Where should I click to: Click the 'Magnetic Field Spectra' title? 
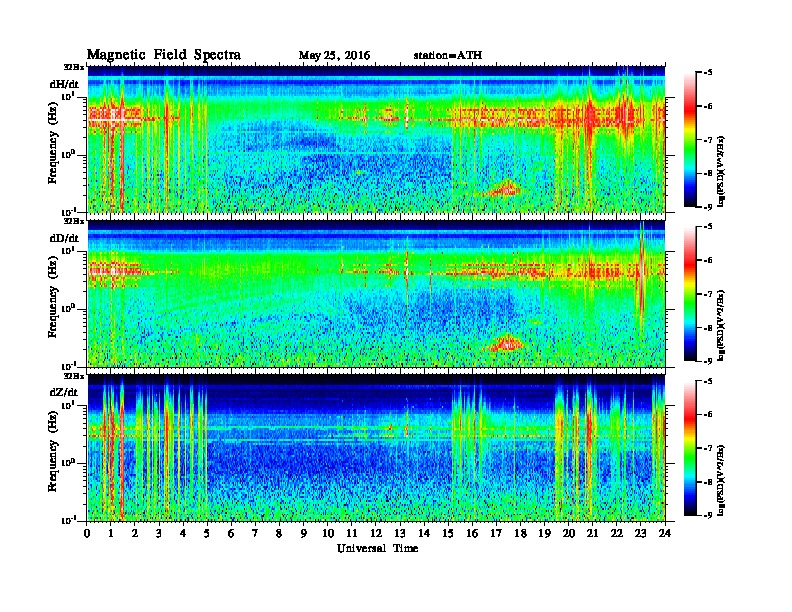[164, 55]
